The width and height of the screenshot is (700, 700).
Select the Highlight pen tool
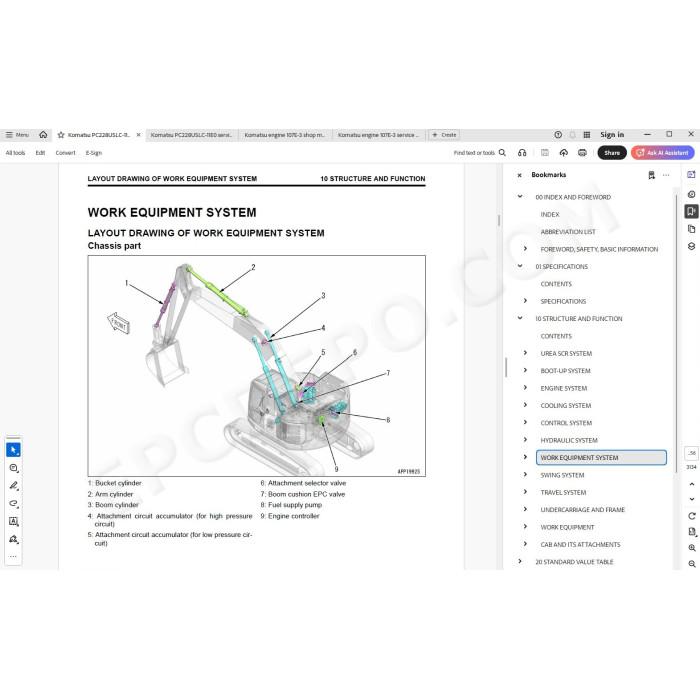point(13,485)
